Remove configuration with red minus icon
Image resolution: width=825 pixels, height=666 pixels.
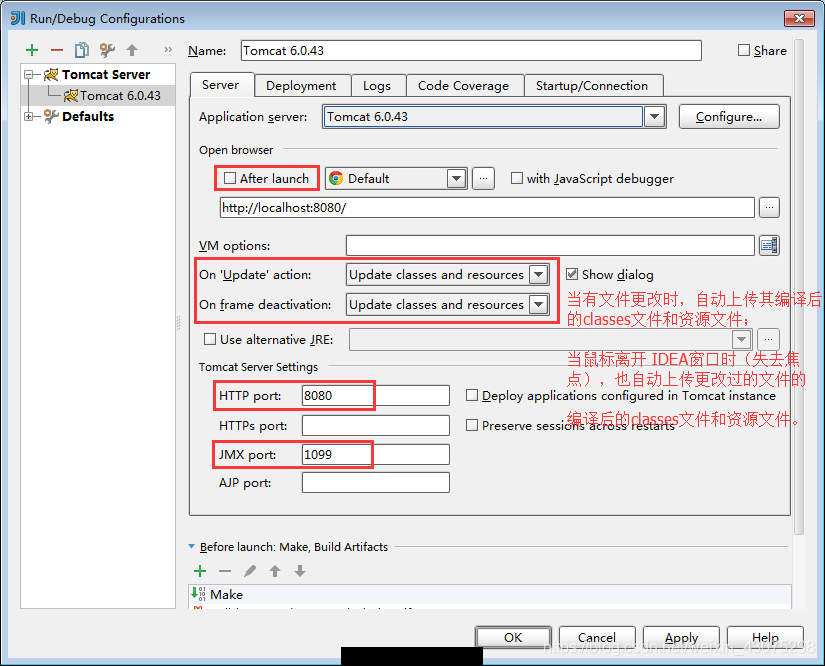(57, 51)
